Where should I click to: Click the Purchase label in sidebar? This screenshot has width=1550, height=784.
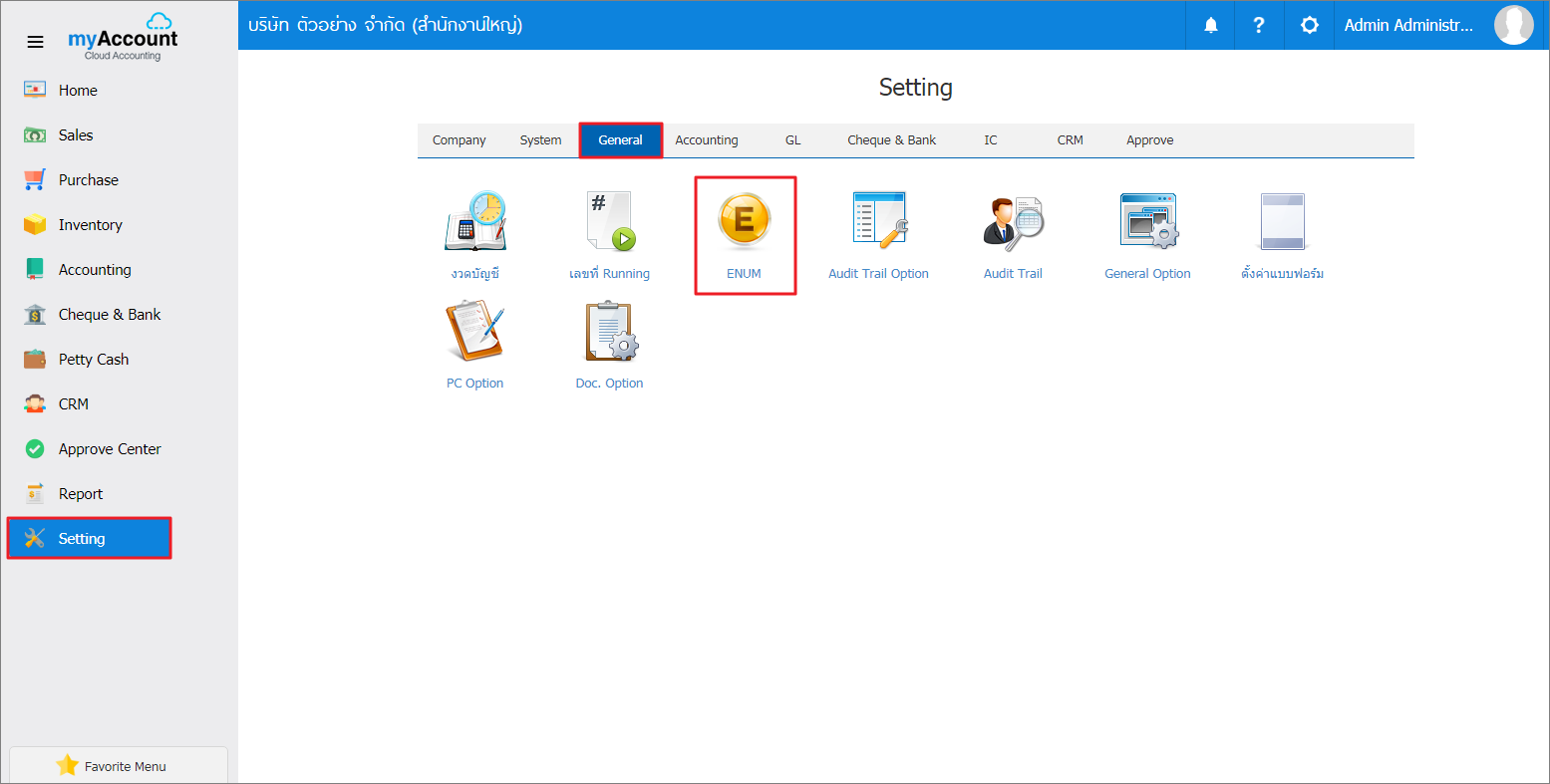click(x=89, y=180)
